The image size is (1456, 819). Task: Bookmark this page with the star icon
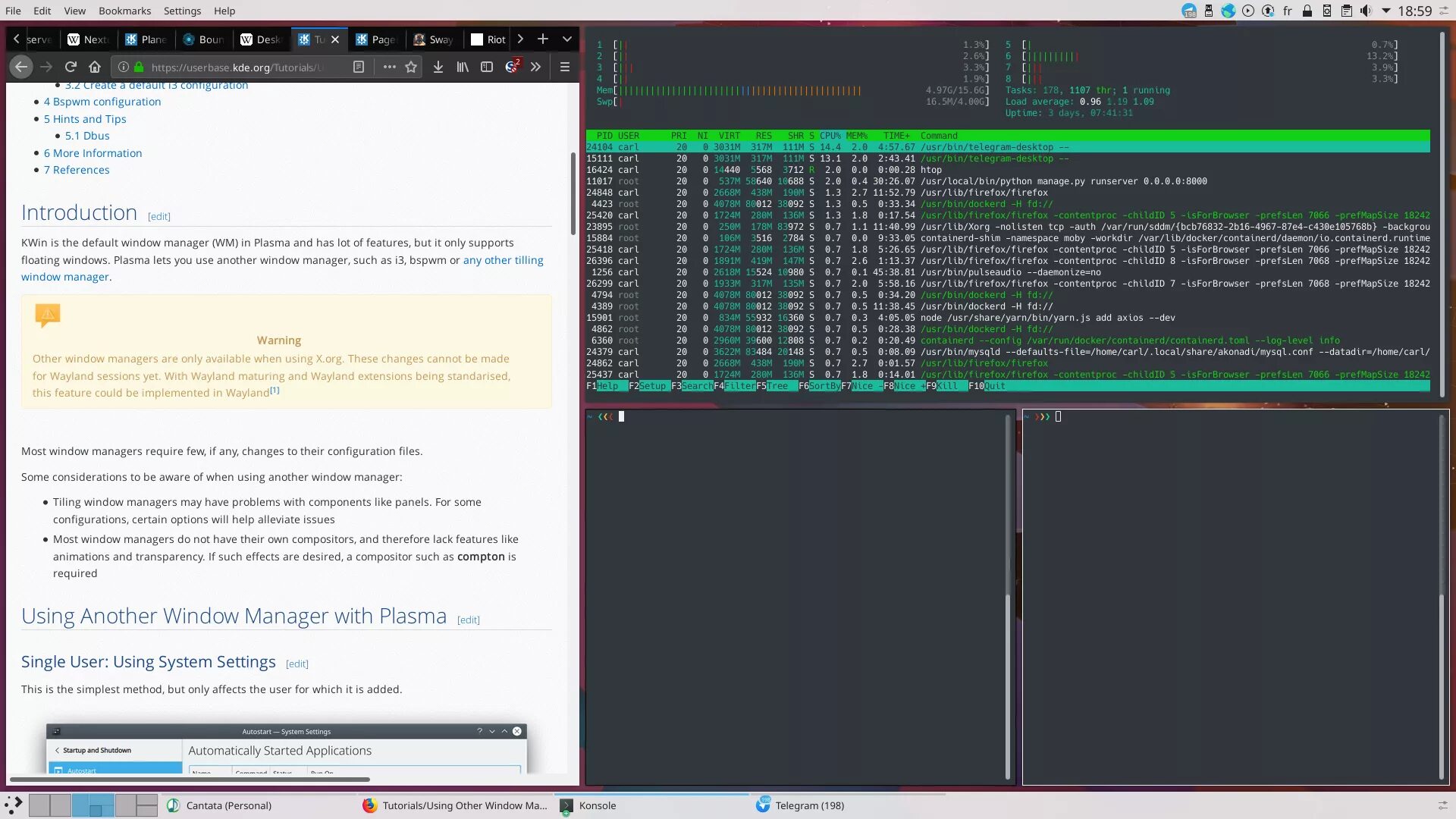click(411, 67)
